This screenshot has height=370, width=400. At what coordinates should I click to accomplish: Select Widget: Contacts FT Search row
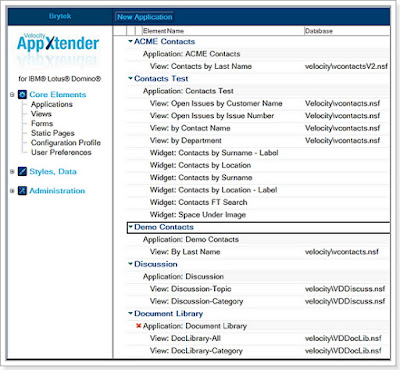258,202
